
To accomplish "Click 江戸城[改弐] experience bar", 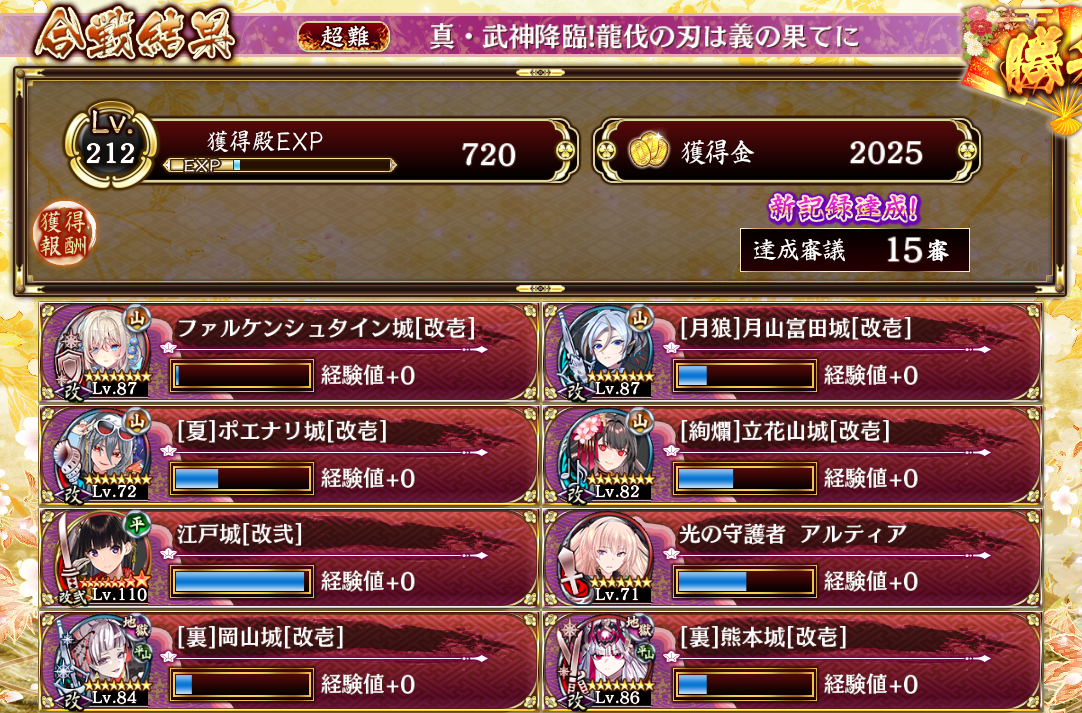I will coord(242,582).
